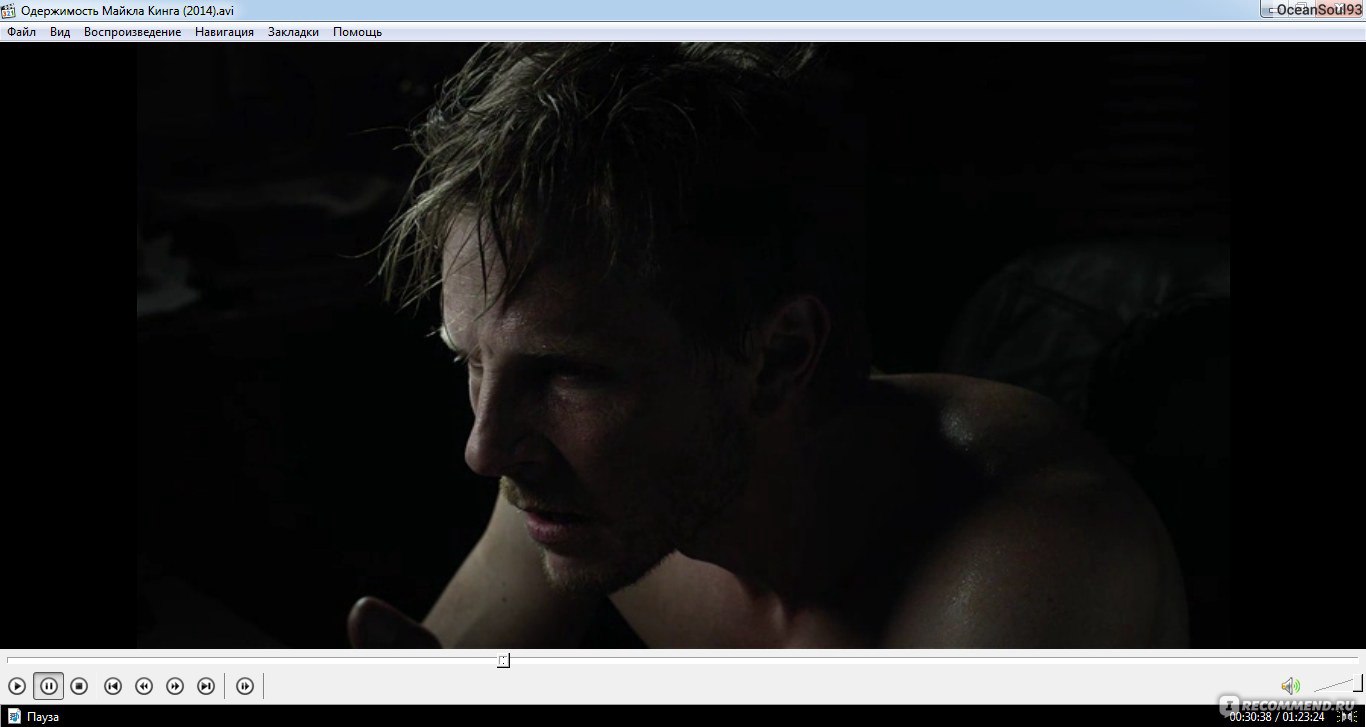Screen dimensions: 1366x727
Task: Open the Навигация menu
Action: coord(225,32)
